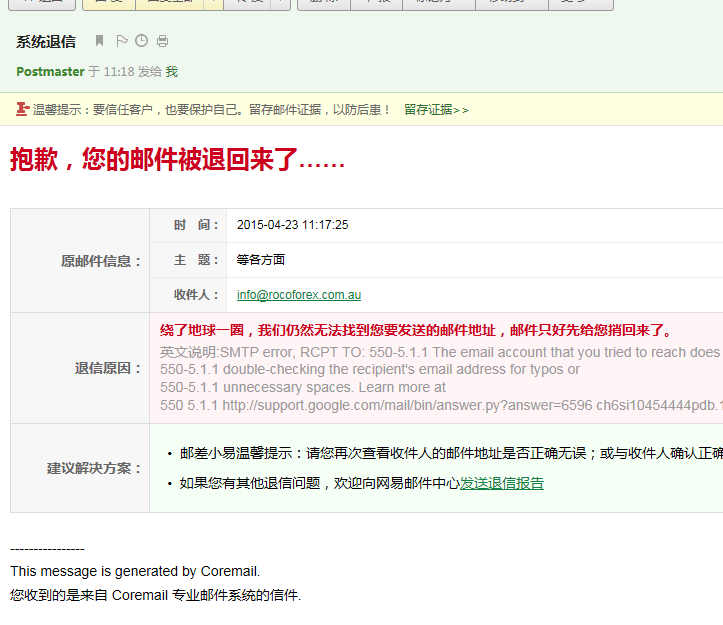Viewport: 723px width, 625px height.
Task: Click the info@rocoforex.com.au recipient address
Action: [299, 295]
